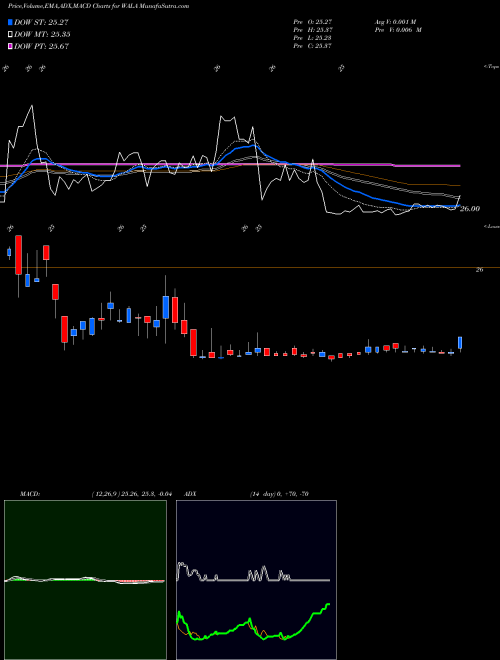The width and height of the screenshot is (500, 660).
Task: Click the 'MACD:' panel heading
Action: point(30,494)
